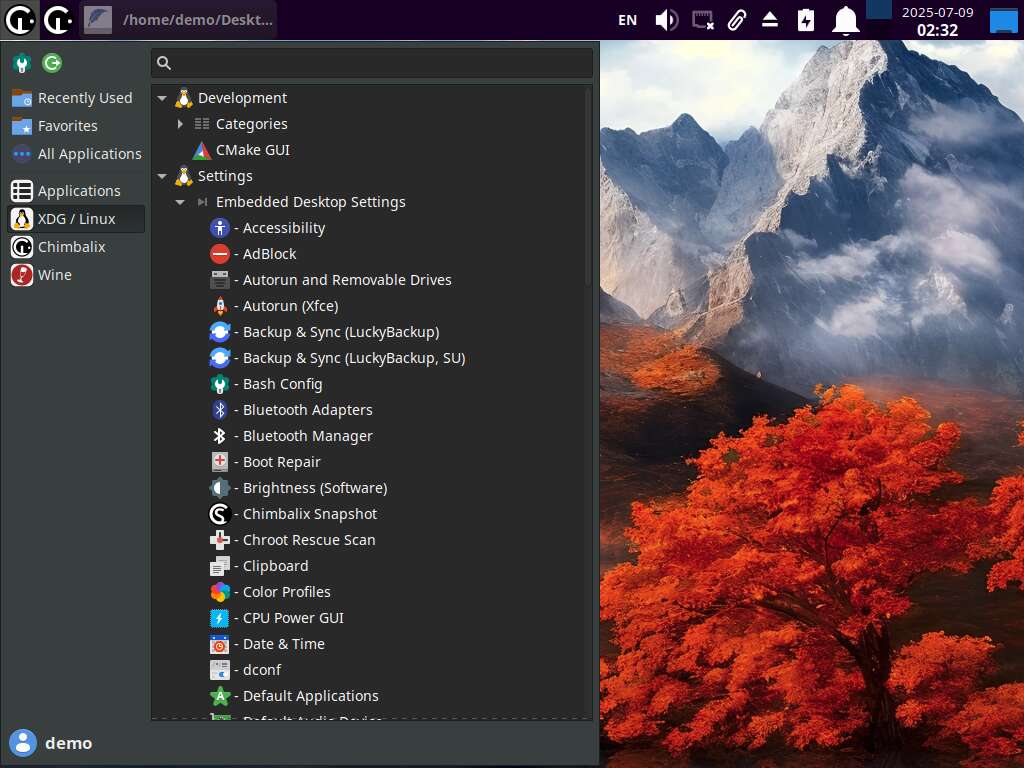
Task: Select the Wine category
Action: 54,275
